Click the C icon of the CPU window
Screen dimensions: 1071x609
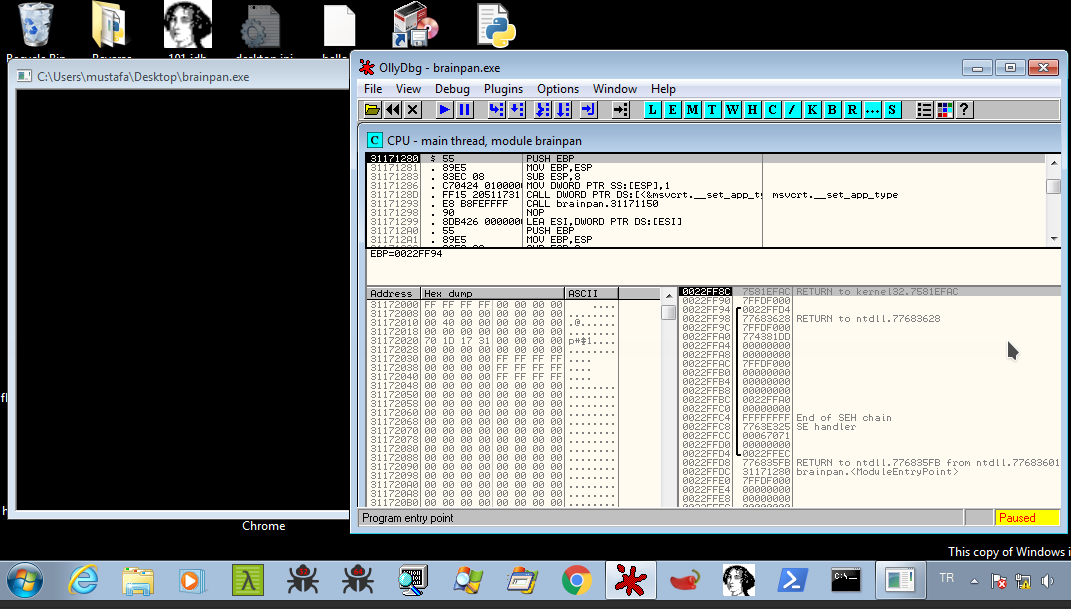(374, 140)
